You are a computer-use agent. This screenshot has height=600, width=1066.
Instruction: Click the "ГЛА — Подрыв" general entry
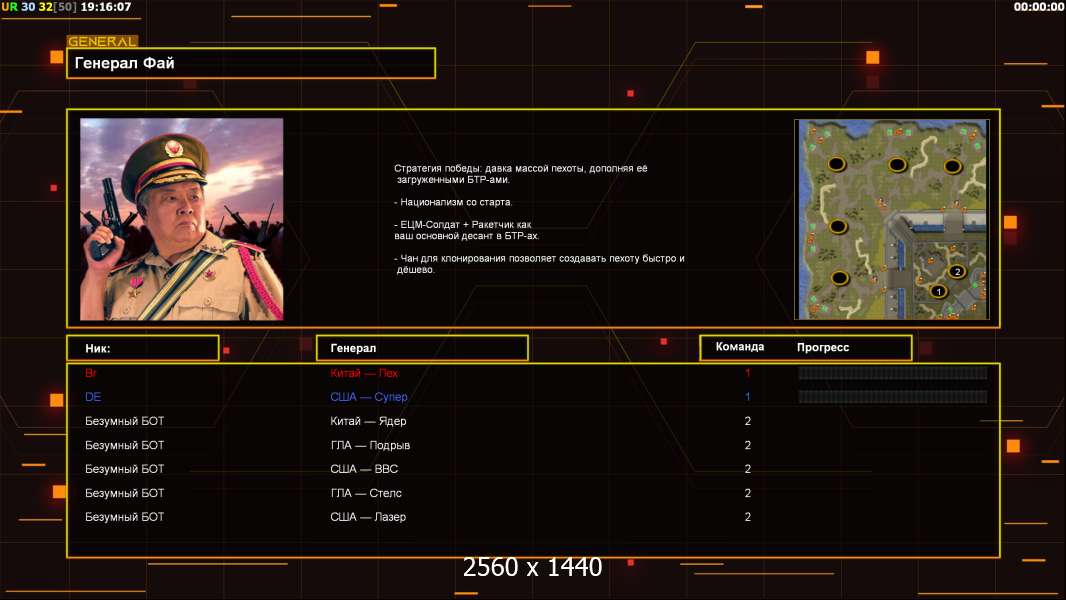[x=371, y=445]
